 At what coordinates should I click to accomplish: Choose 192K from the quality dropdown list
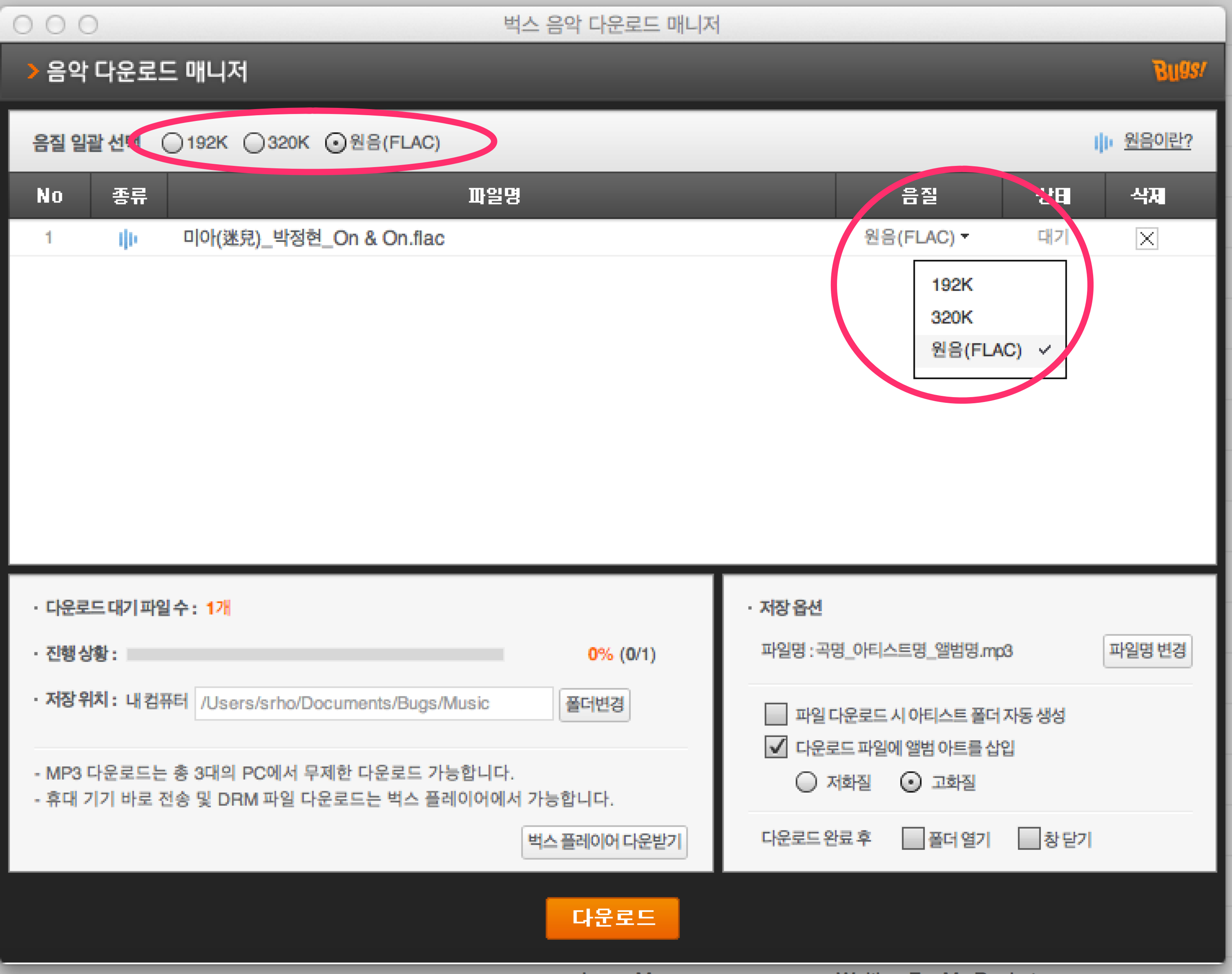coord(952,284)
